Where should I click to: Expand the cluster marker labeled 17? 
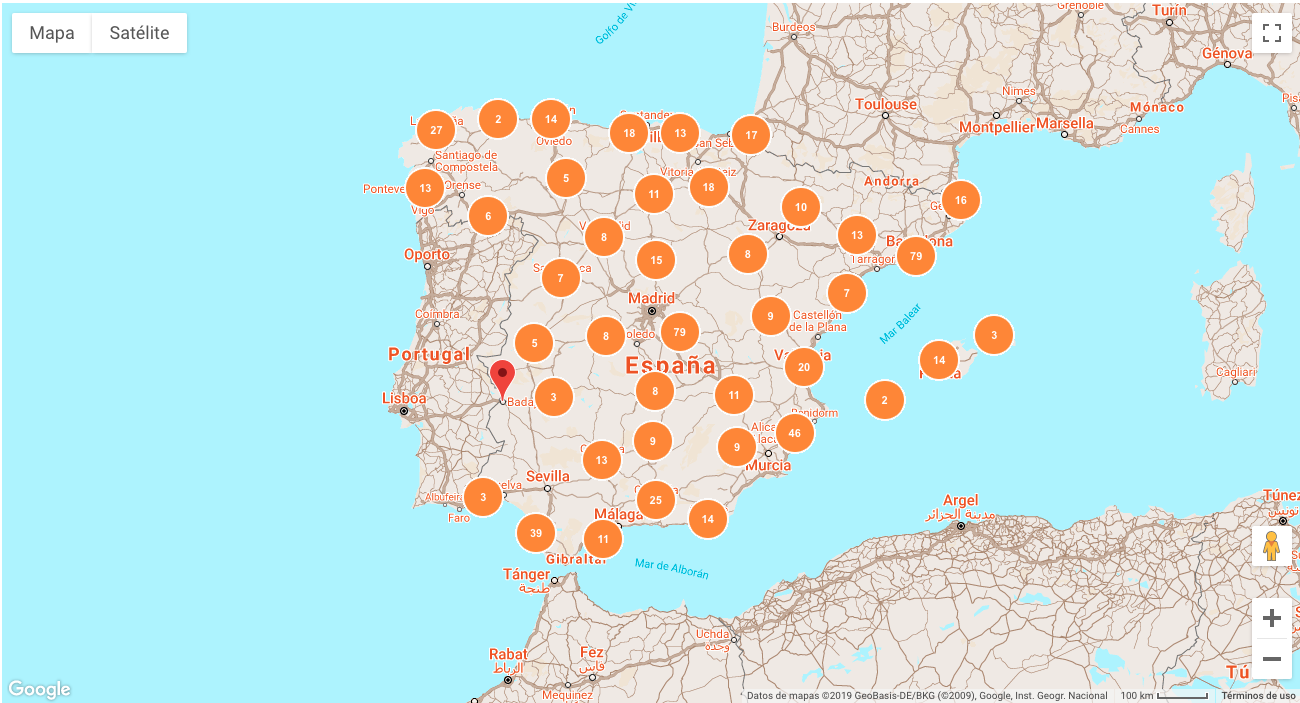751,135
